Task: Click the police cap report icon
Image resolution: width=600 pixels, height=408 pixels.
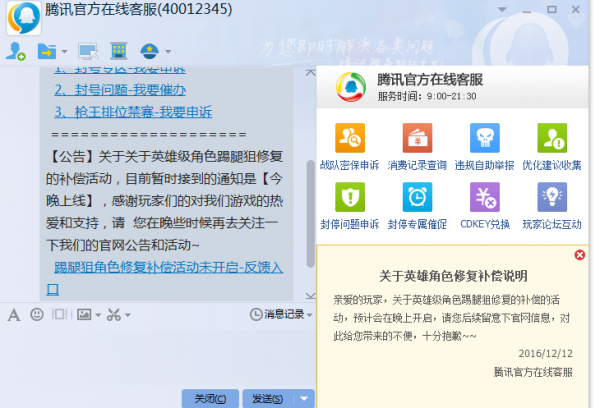Action: (149, 51)
